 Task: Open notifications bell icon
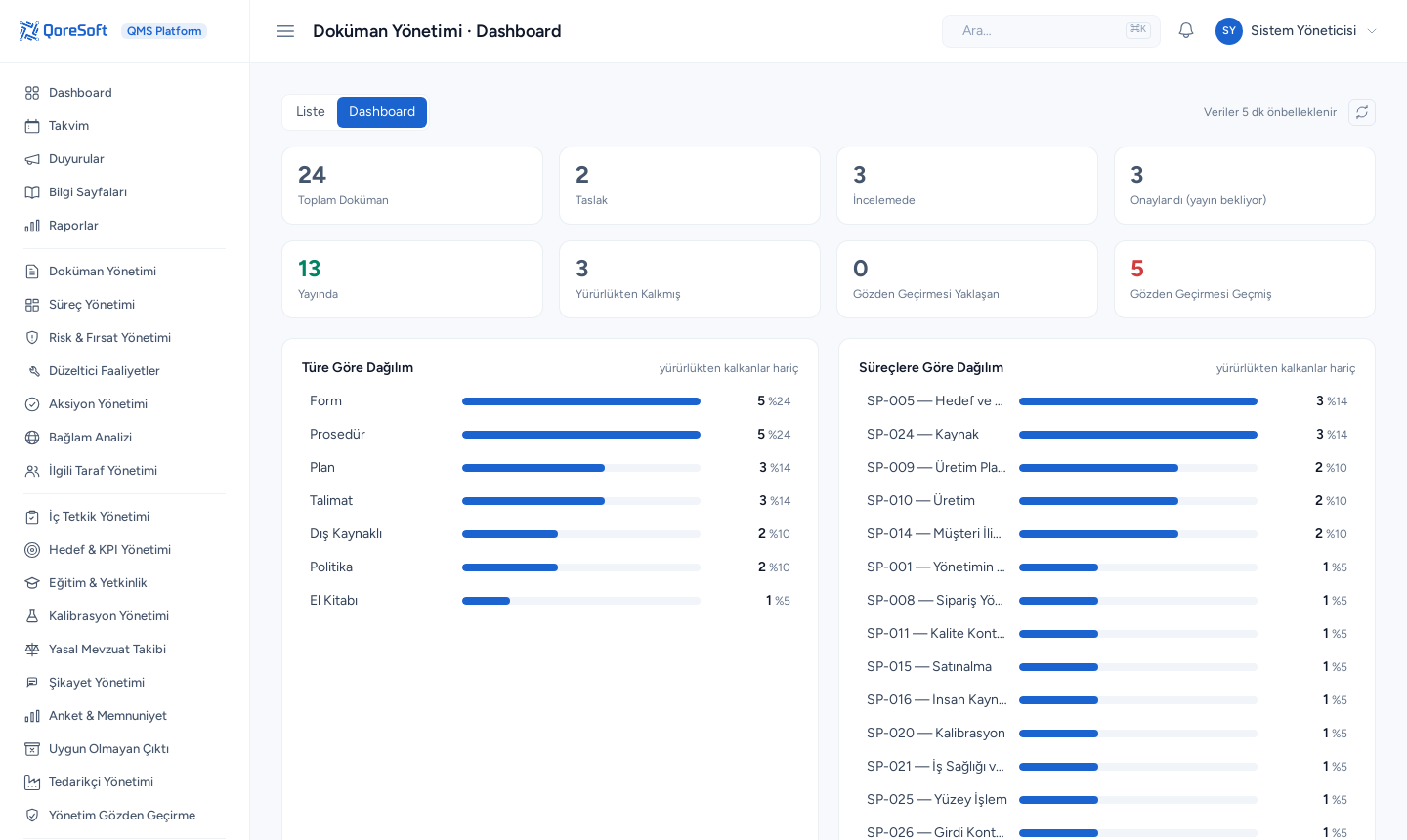[x=1186, y=31]
